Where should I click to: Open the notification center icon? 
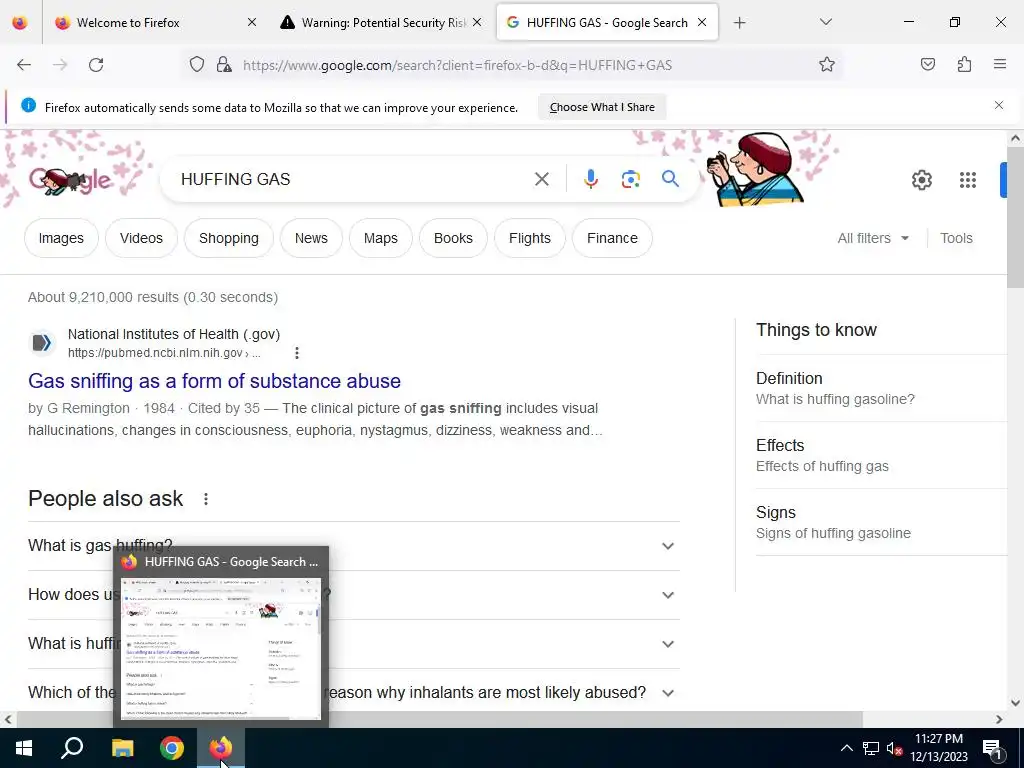tap(992, 749)
